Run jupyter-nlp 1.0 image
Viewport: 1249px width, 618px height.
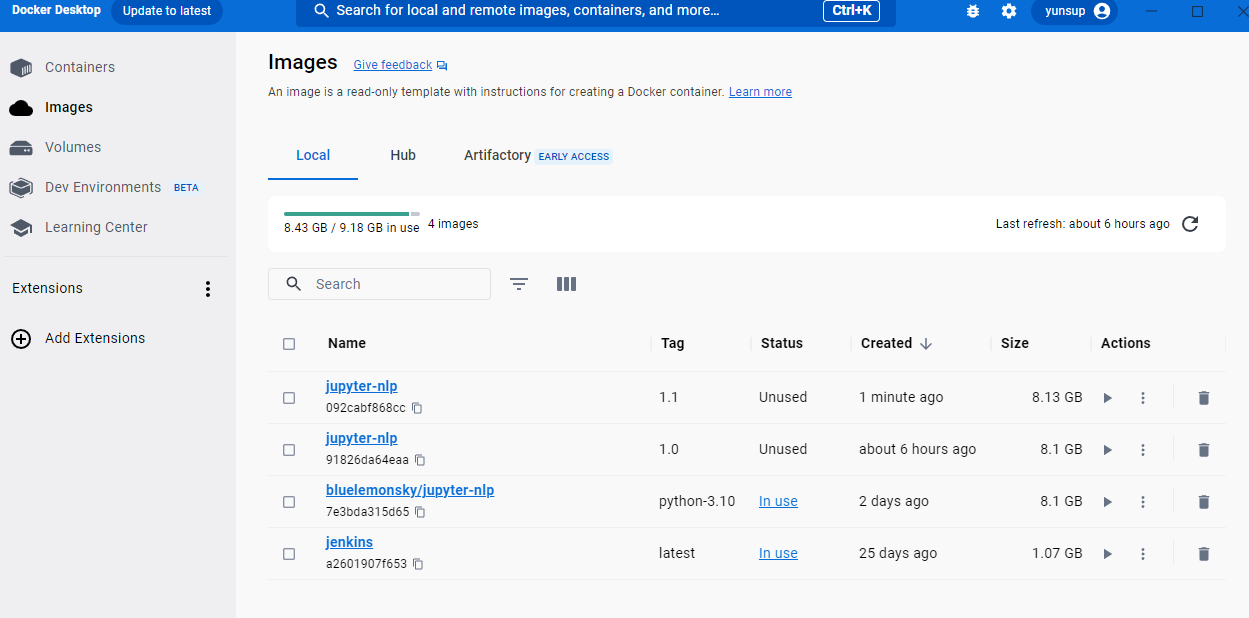point(1107,450)
